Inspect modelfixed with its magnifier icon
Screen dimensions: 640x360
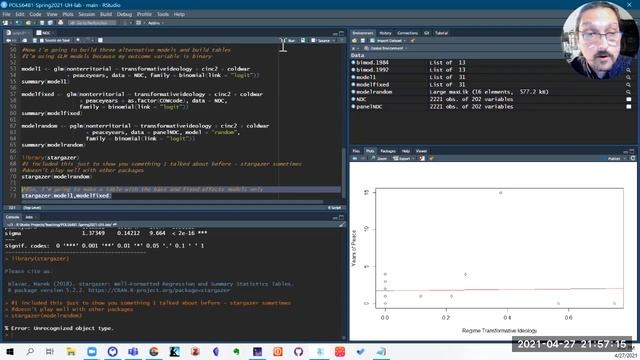629,84
